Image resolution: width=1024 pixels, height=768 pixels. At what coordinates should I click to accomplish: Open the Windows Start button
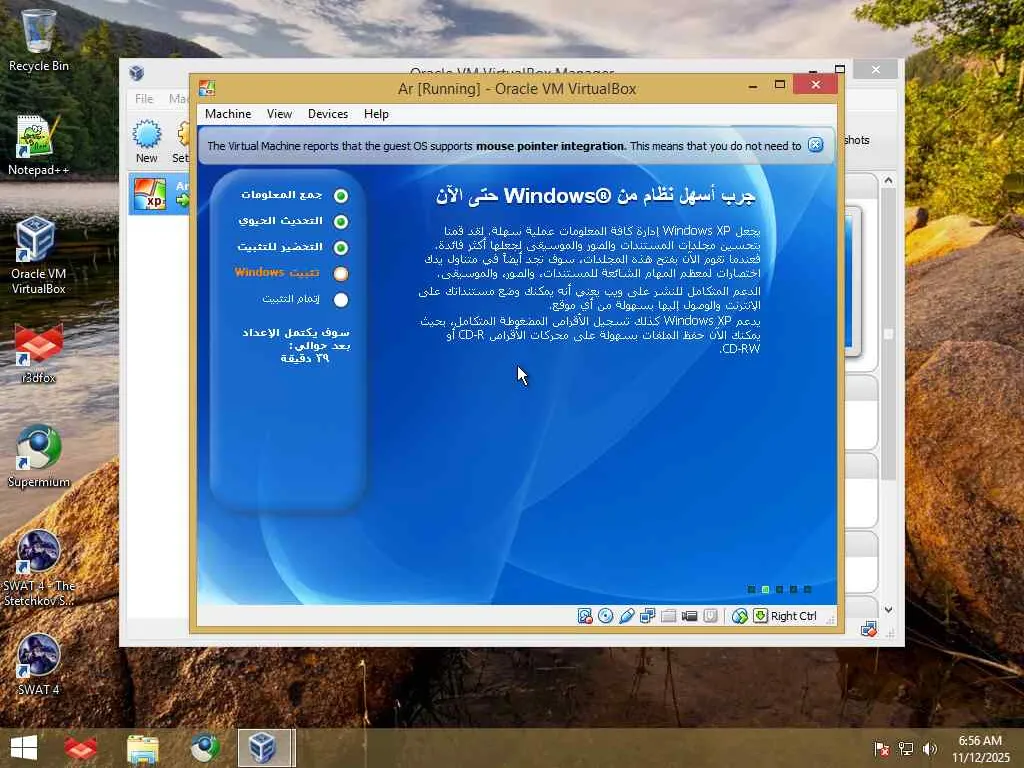click(24, 748)
